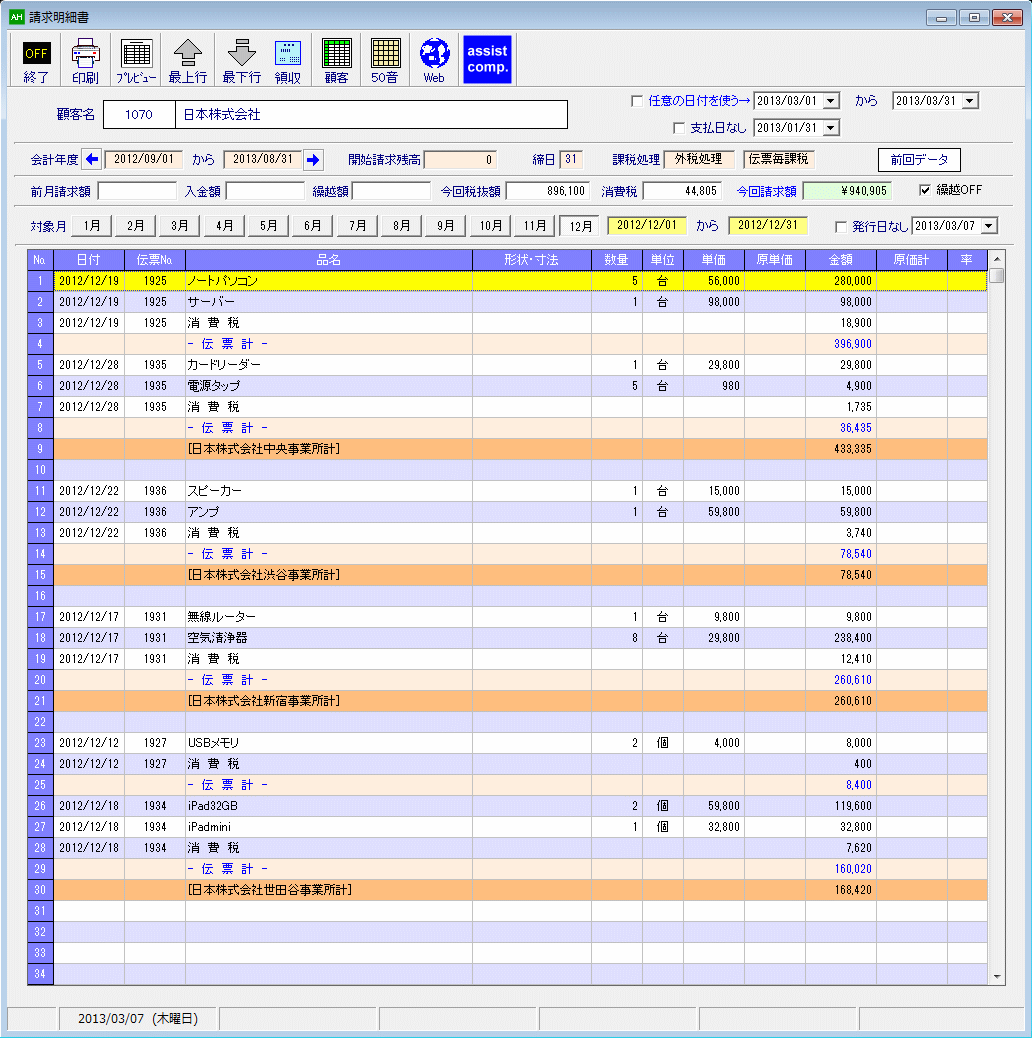Open the 2013/03/01 start date dropdown
Image resolution: width=1032 pixels, height=1038 pixels.
tap(831, 101)
